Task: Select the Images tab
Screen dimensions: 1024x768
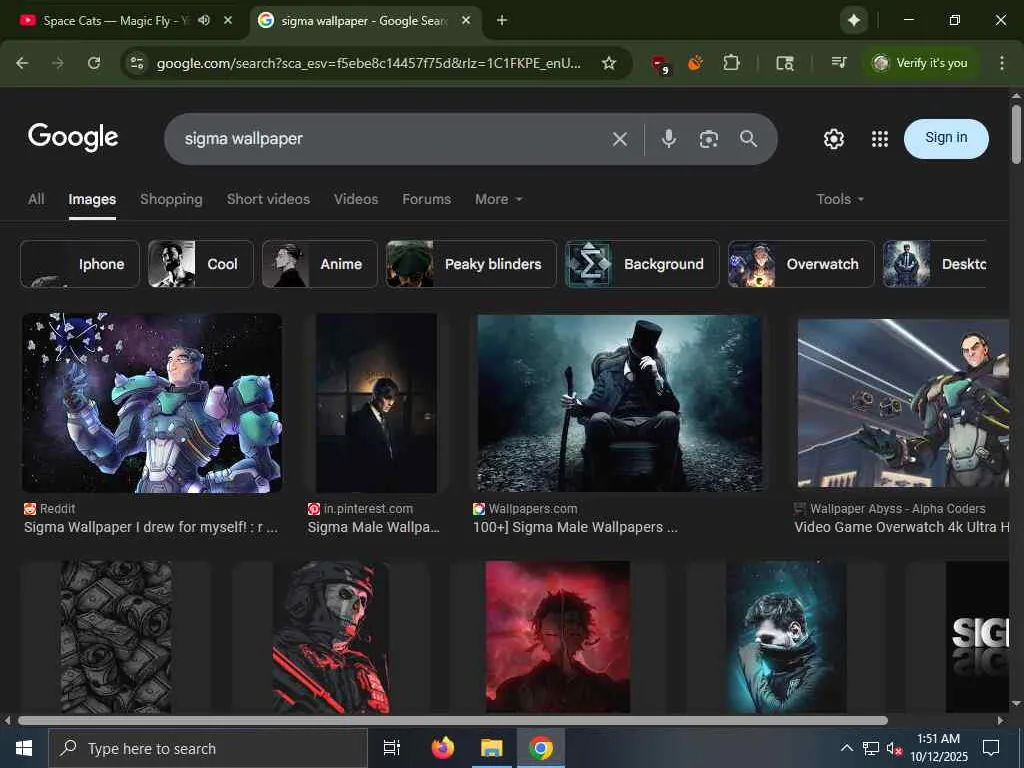Action: click(92, 199)
